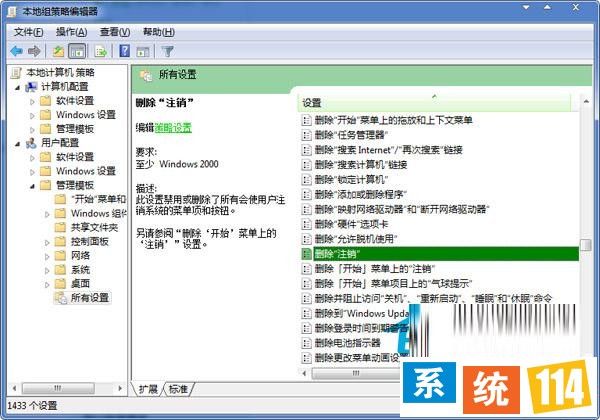Click the 策略设置 edit link
Viewport: 600px width, 420px height.
[173, 128]
